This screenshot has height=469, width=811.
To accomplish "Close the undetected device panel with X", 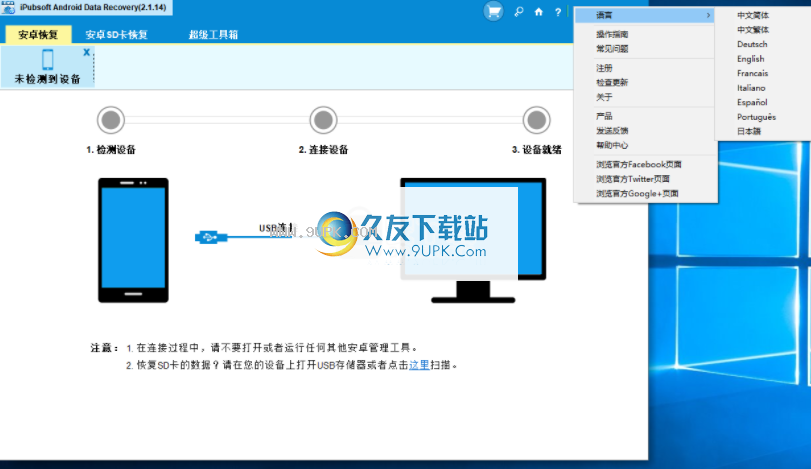I will 86,52.
